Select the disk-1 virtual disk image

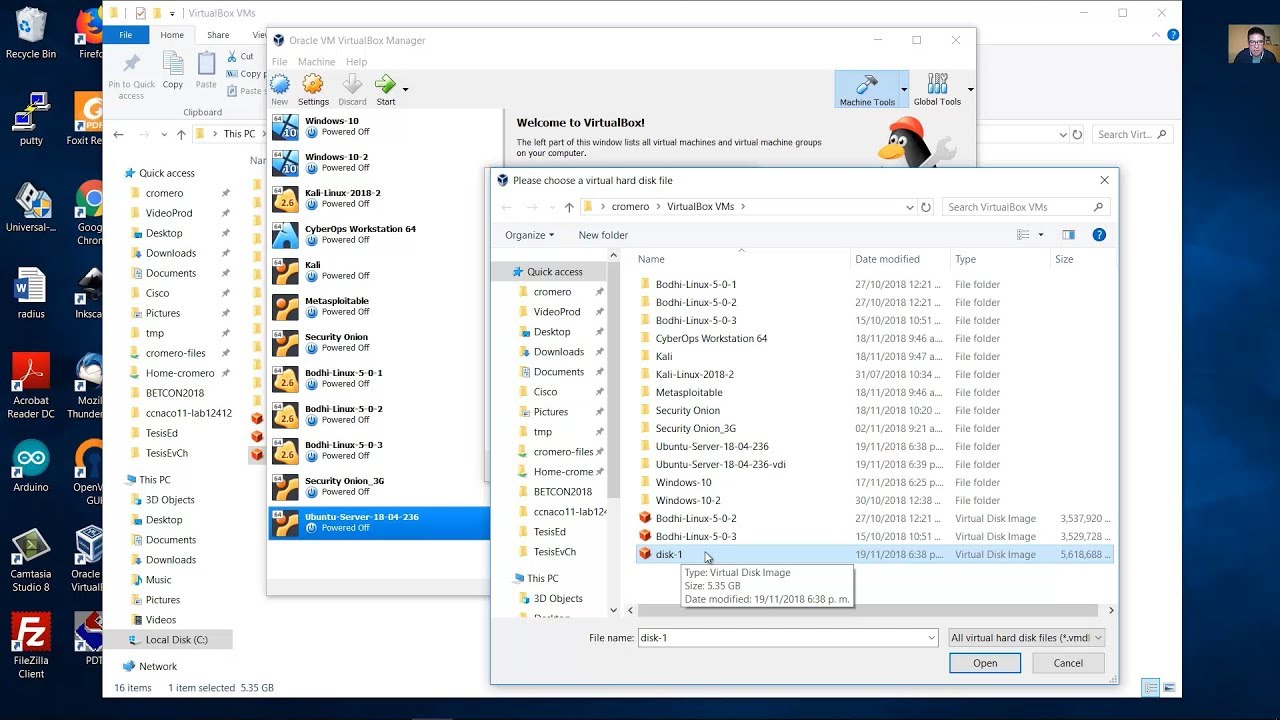tap(874, 554)
